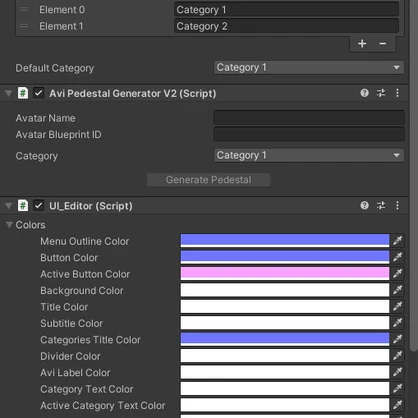
Task: Pick Categories Title Color with eyedropper
Action: (x=397, y=339)
